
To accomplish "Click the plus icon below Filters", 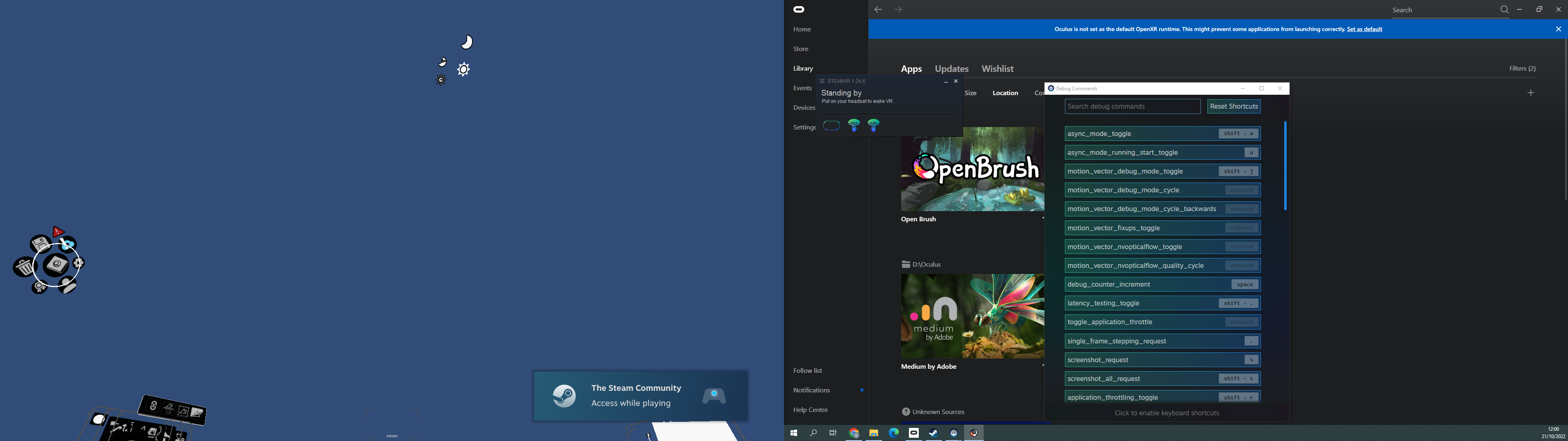I will click(x=1531, y=93).
